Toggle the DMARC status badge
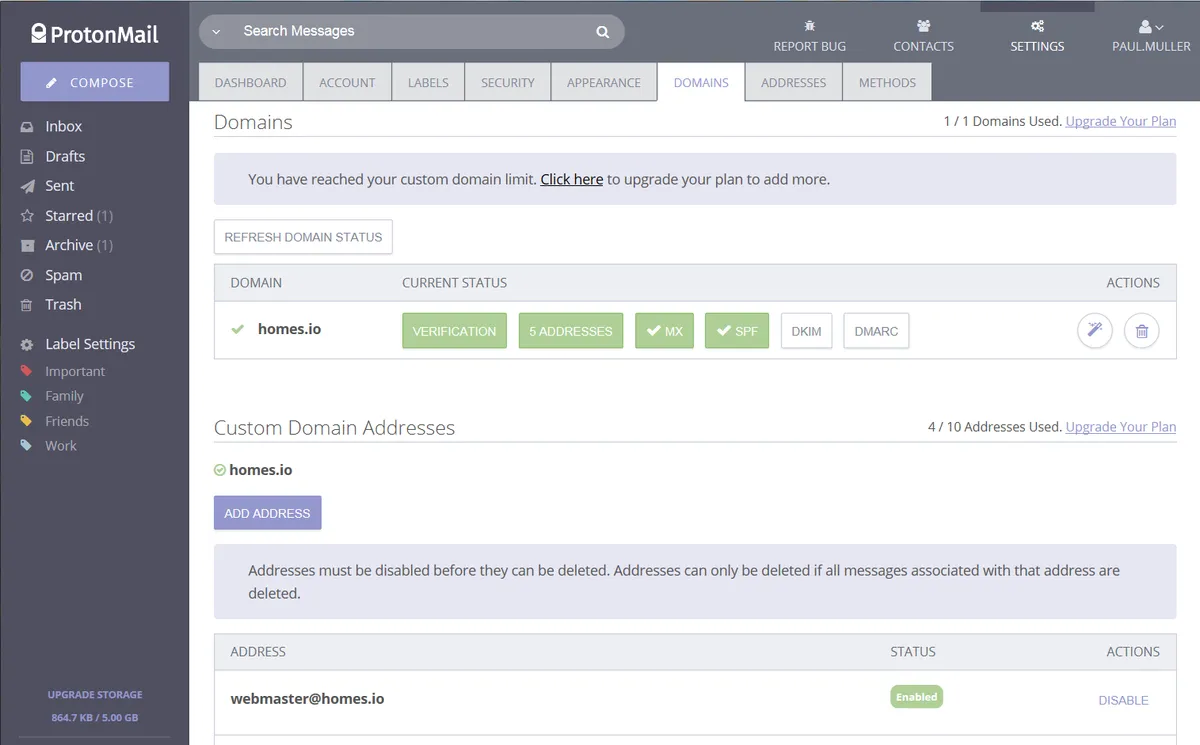The height and width of the screenshot is (745, 1200). coord(876,331)
